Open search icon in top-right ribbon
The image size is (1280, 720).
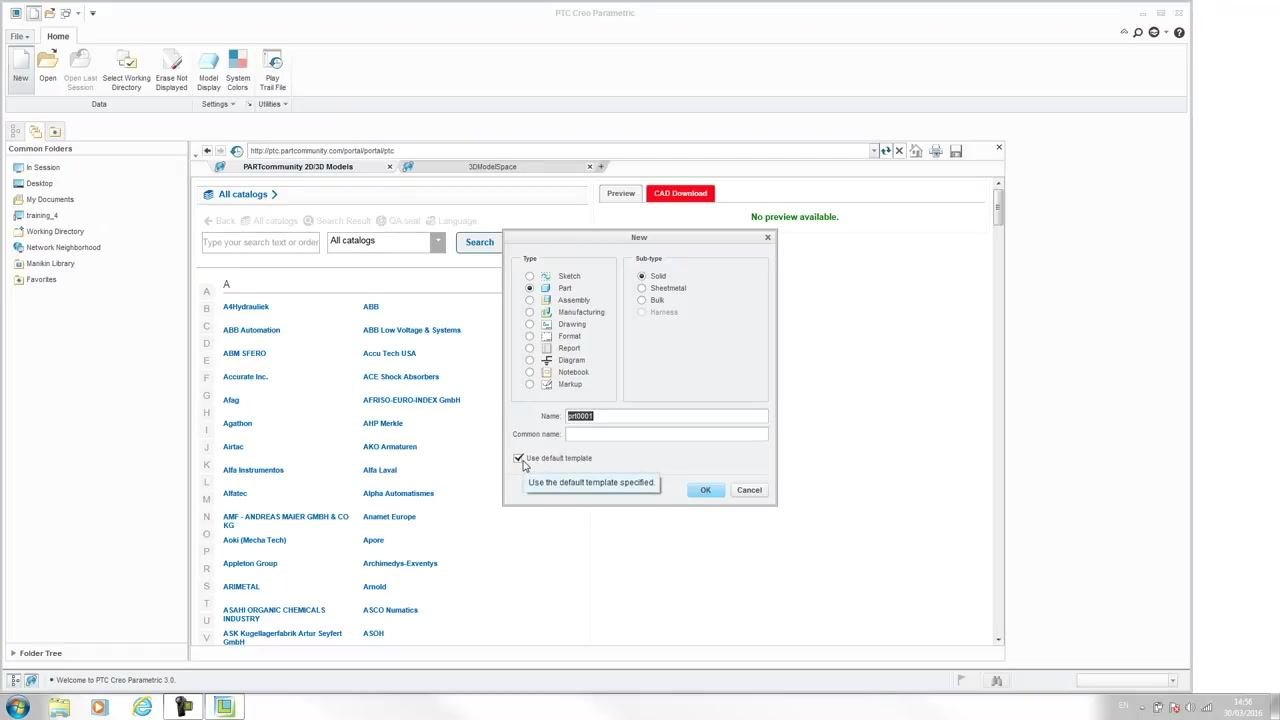[1138, 33]
